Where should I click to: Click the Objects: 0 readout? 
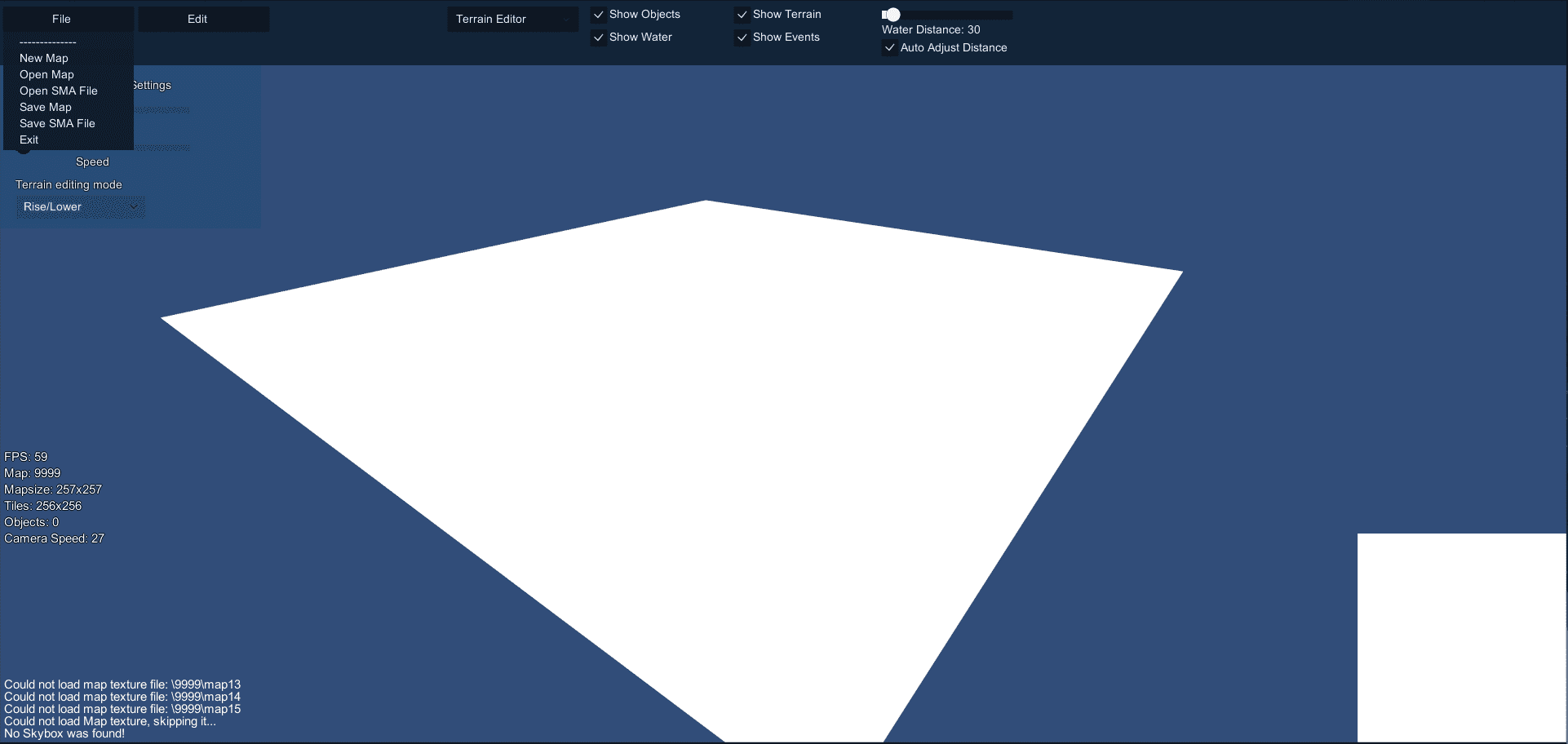(x=31, y=522)
